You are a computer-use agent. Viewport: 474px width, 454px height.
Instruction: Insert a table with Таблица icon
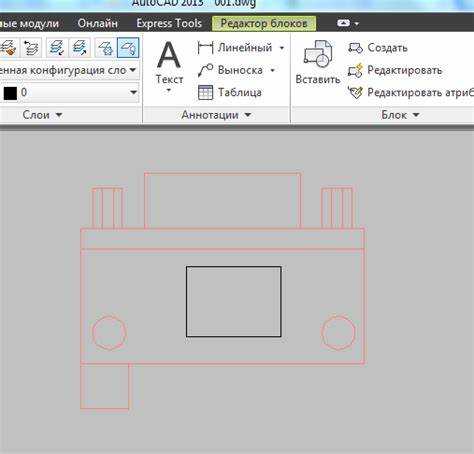(205, 92)
